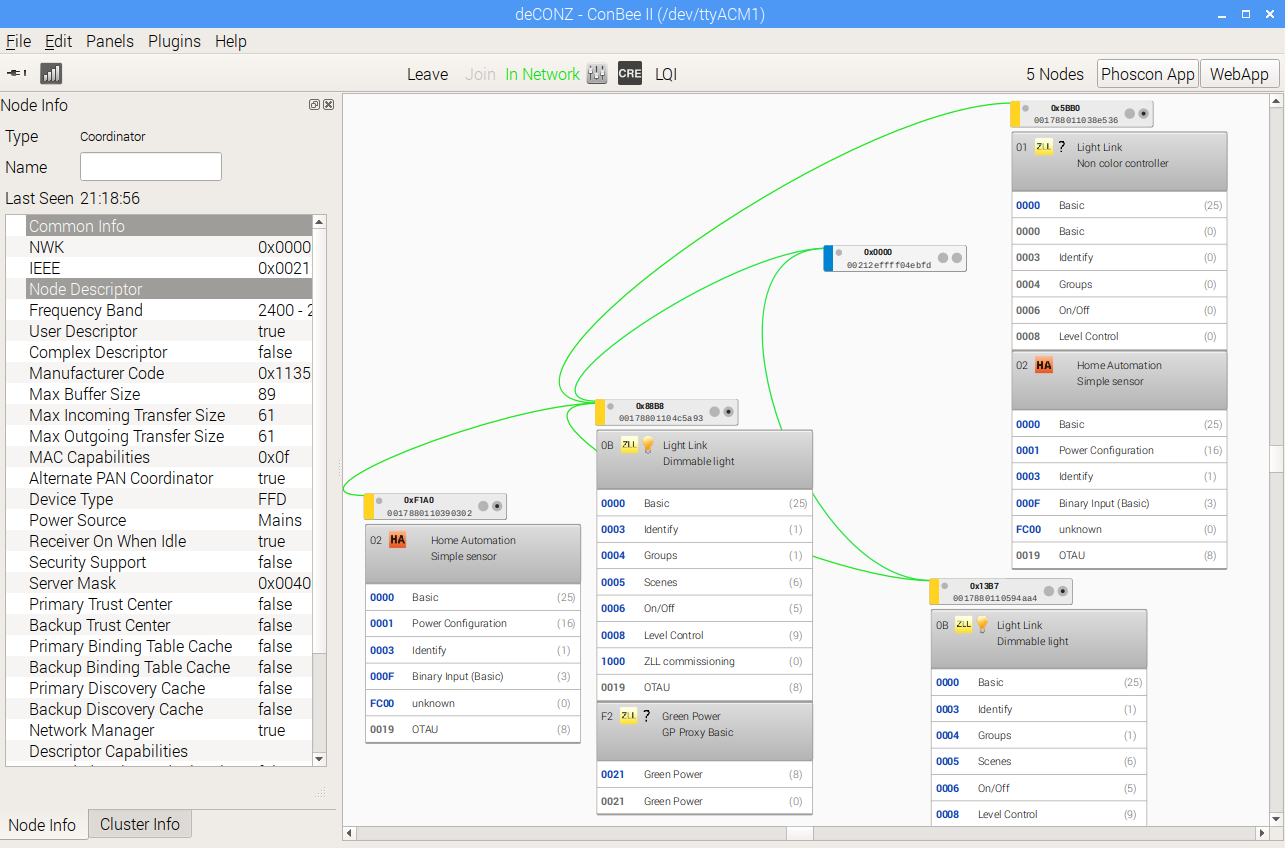Click Node Info list scroll-down arrow
Screen dimensions: 1285x848
(320, 759)
